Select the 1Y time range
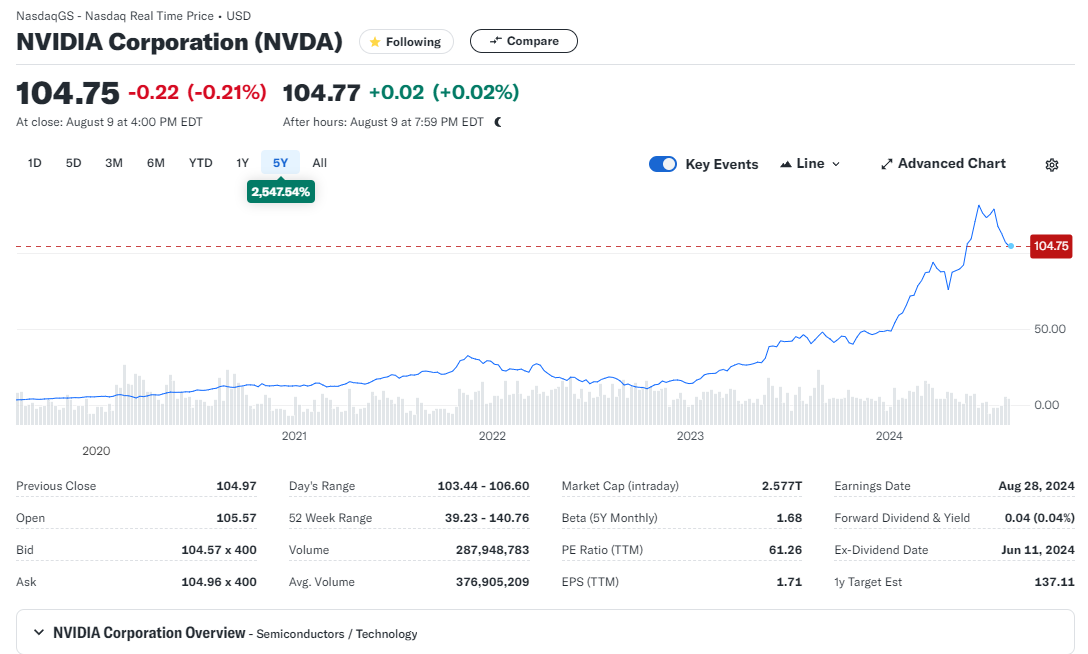The width and height of the screenshot is (1088, 654). (x=242, y=163)
